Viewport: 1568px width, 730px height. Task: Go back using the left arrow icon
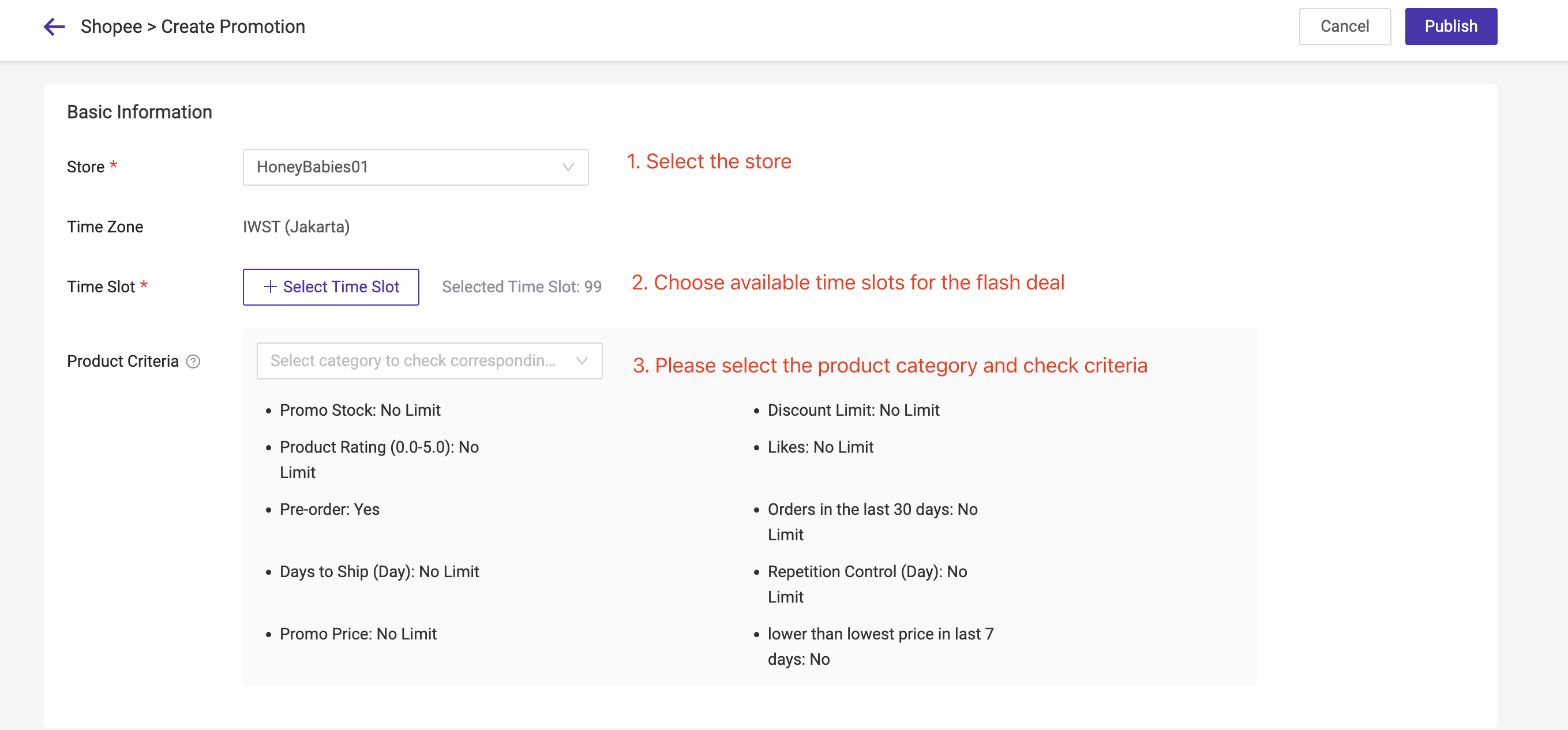[54, 27]
